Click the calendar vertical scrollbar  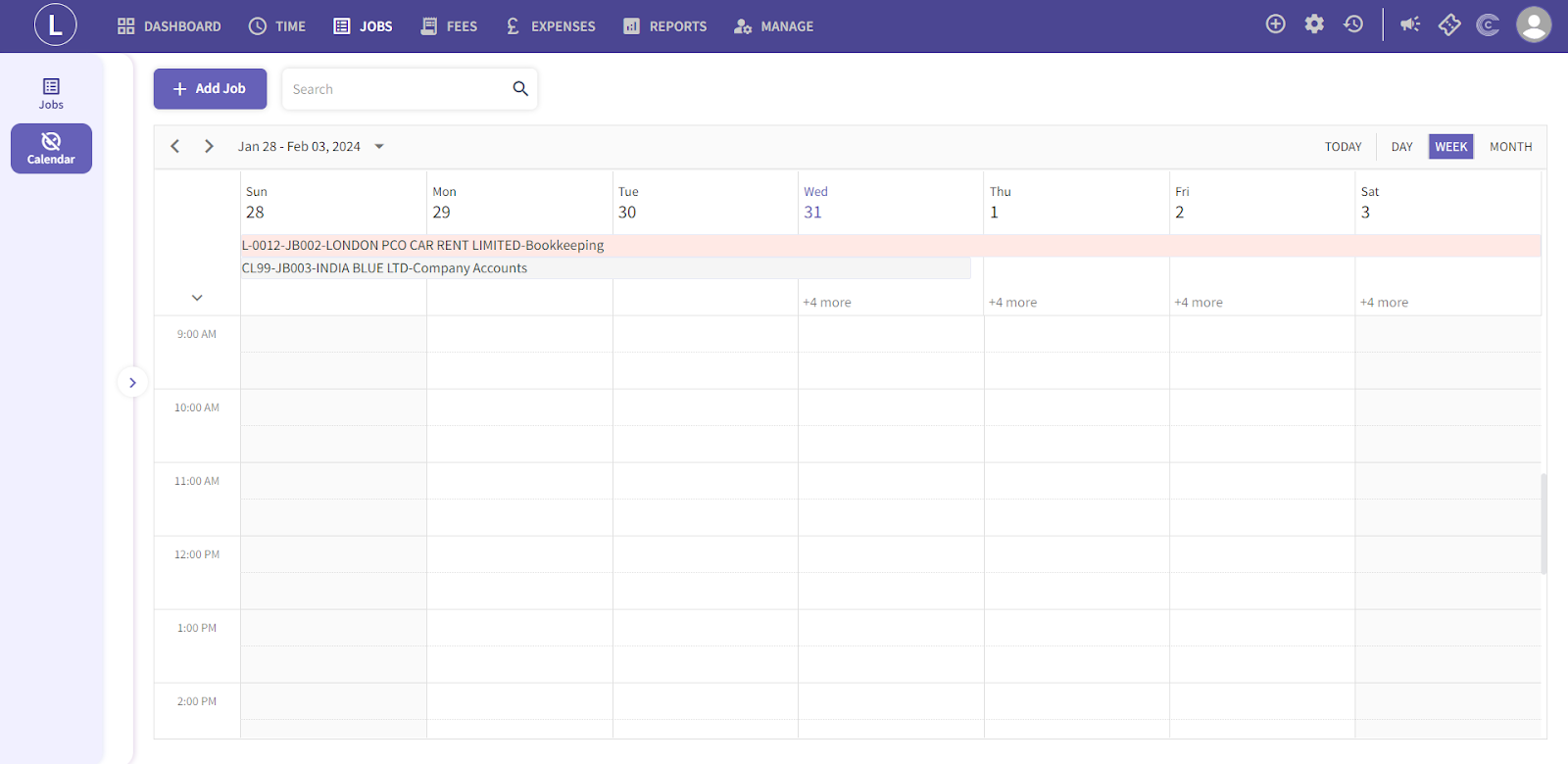click(1543, 523)
